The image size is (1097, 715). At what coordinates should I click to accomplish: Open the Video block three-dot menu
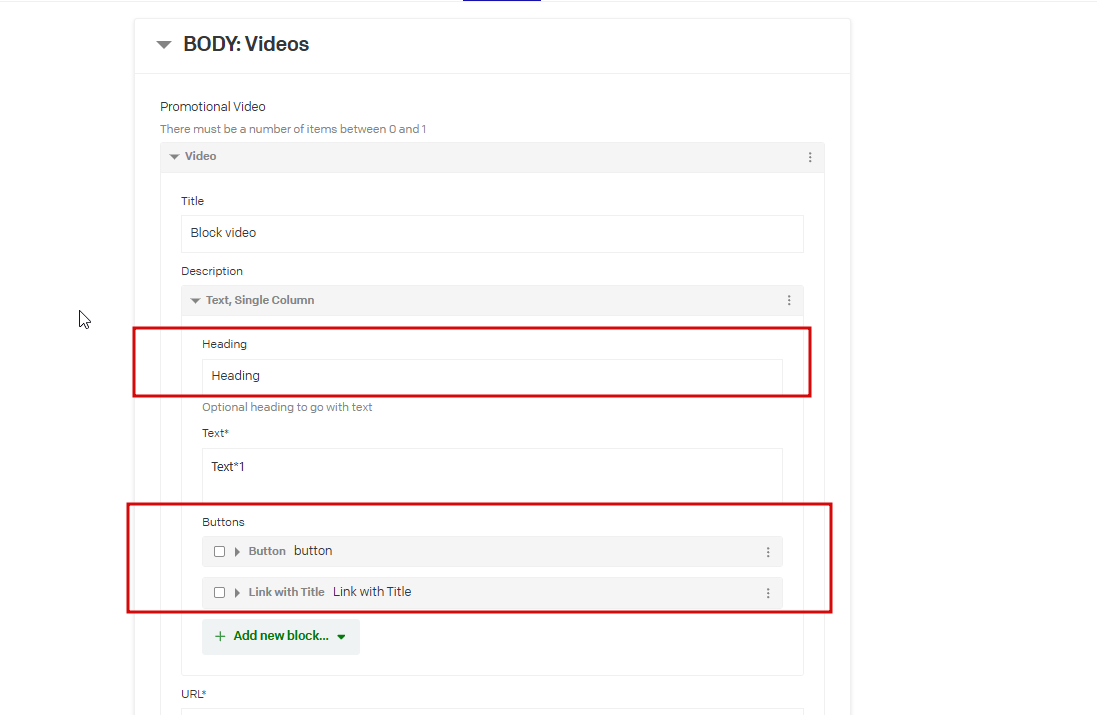point(810,157)
